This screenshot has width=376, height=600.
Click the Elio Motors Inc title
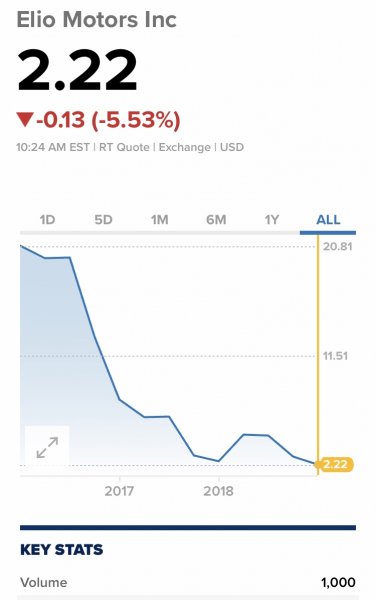pyautogui.click(x=96, y=20)
